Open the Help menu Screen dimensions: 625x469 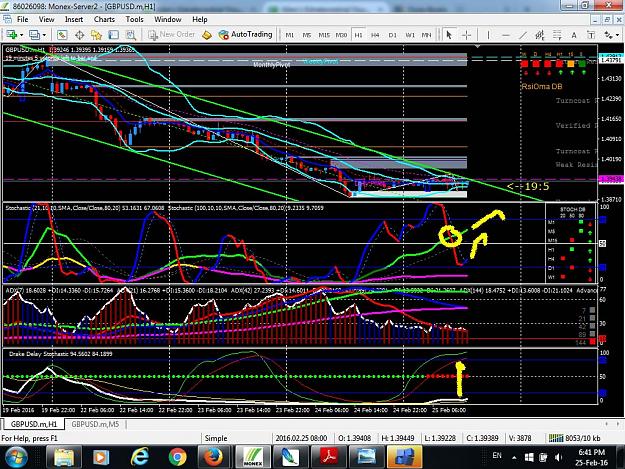tap(200, 19)
